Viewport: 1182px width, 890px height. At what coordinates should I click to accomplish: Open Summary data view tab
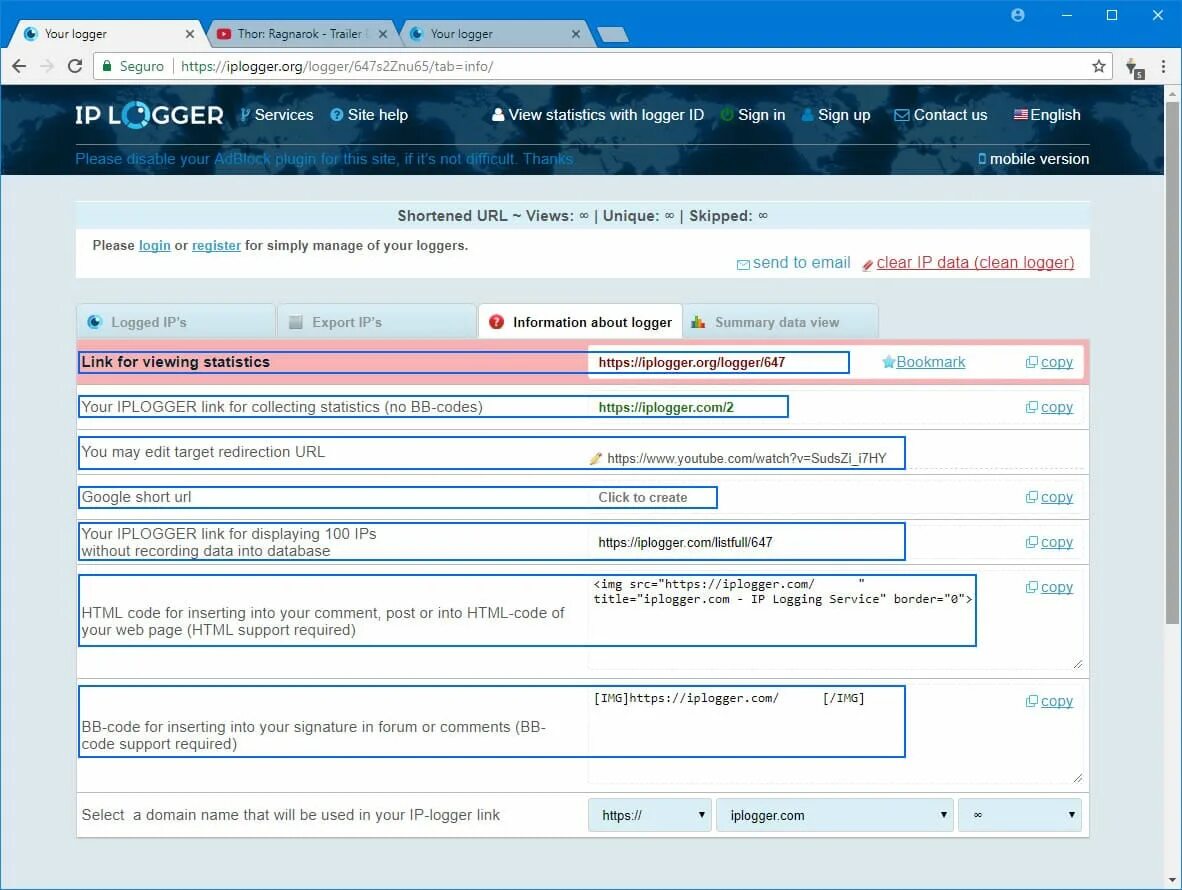[781, 322]
